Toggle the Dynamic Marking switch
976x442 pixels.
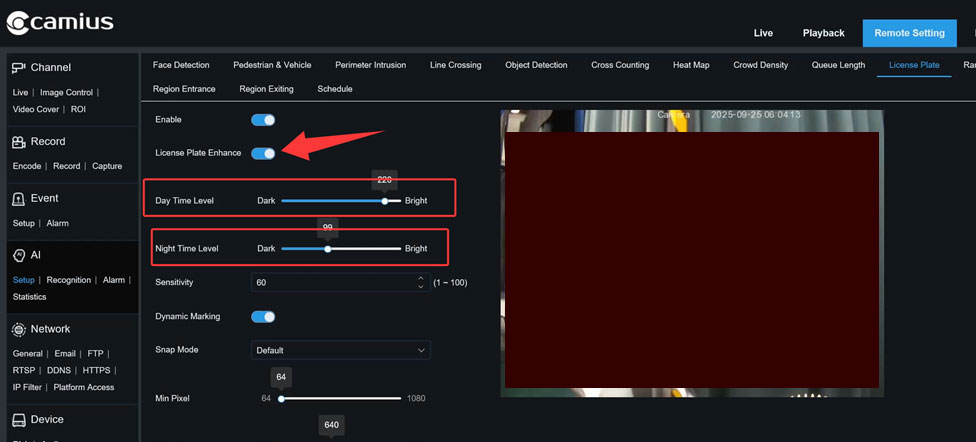click(263, 317)
